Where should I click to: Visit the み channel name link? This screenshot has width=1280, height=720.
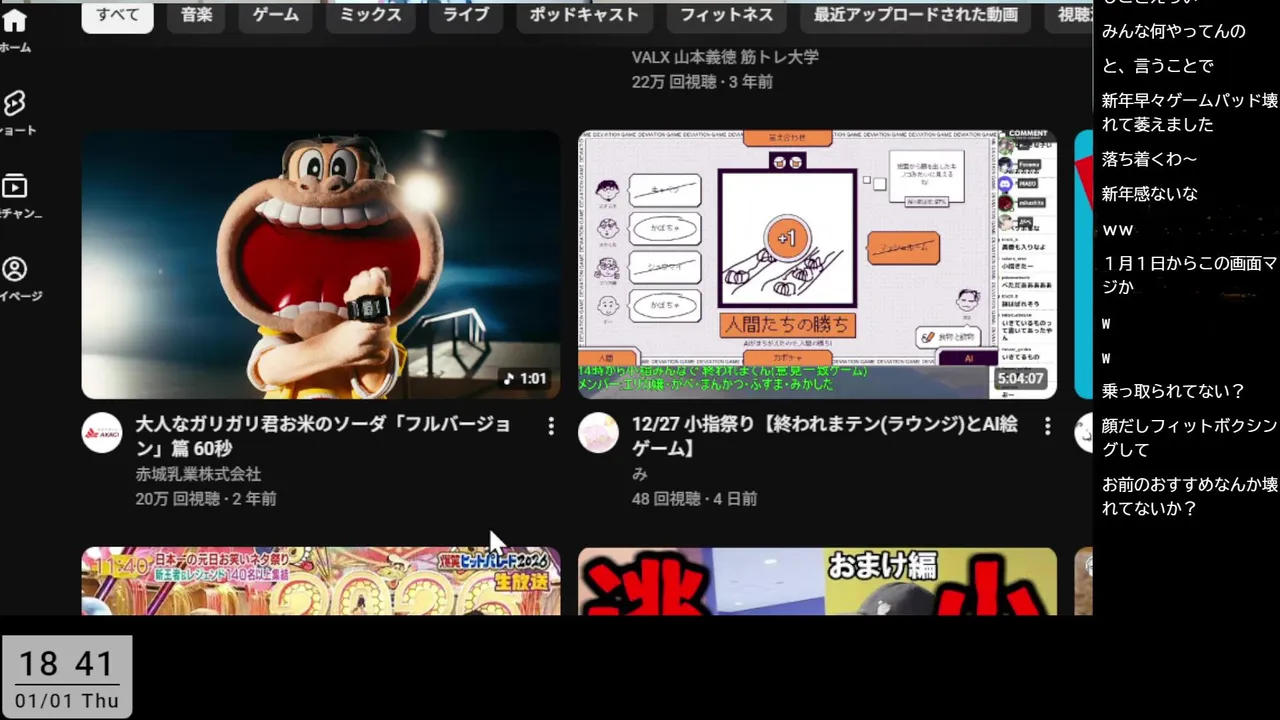click(640, 474)
